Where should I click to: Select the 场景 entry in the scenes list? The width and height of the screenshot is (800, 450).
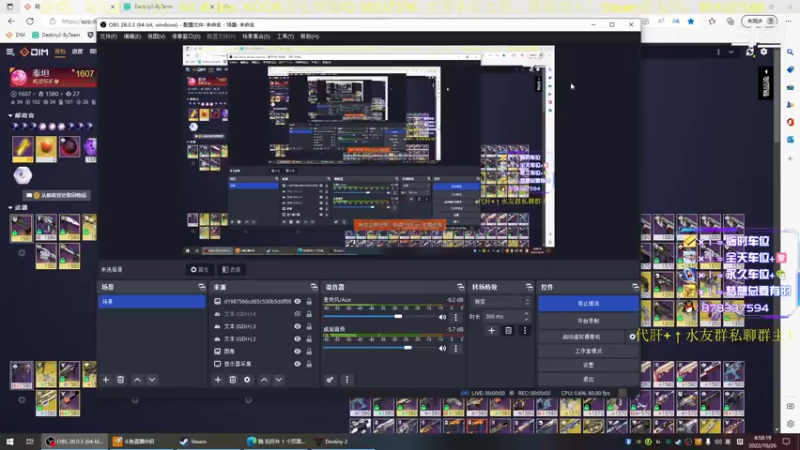coord(152,302)
